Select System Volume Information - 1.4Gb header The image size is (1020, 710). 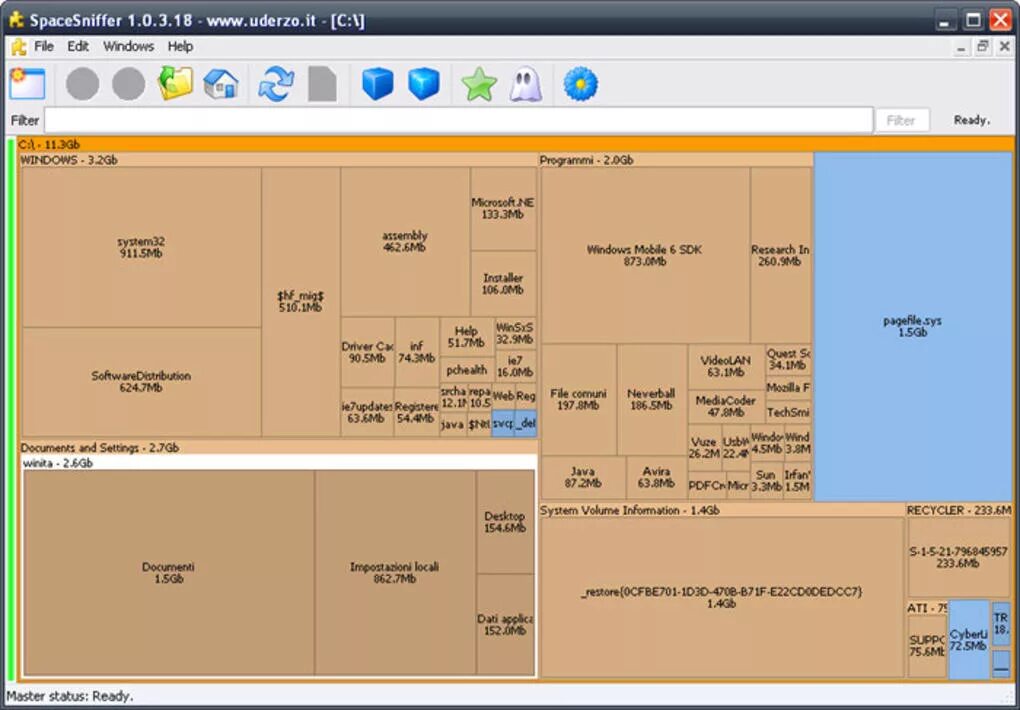click(x=721, y=510)
